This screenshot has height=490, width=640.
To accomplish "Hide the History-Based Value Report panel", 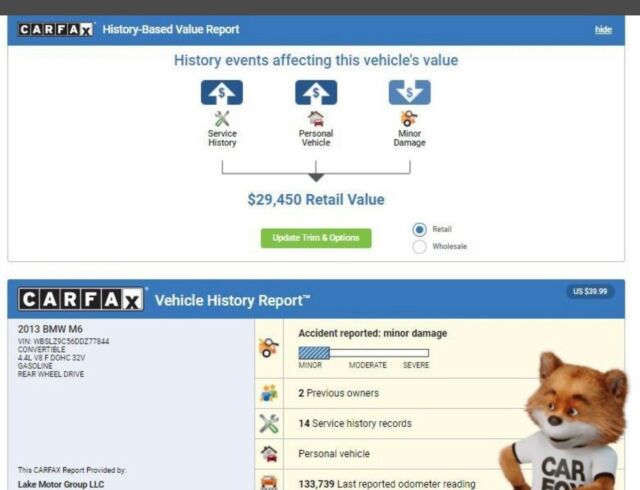I will click(x=603, y=29).
